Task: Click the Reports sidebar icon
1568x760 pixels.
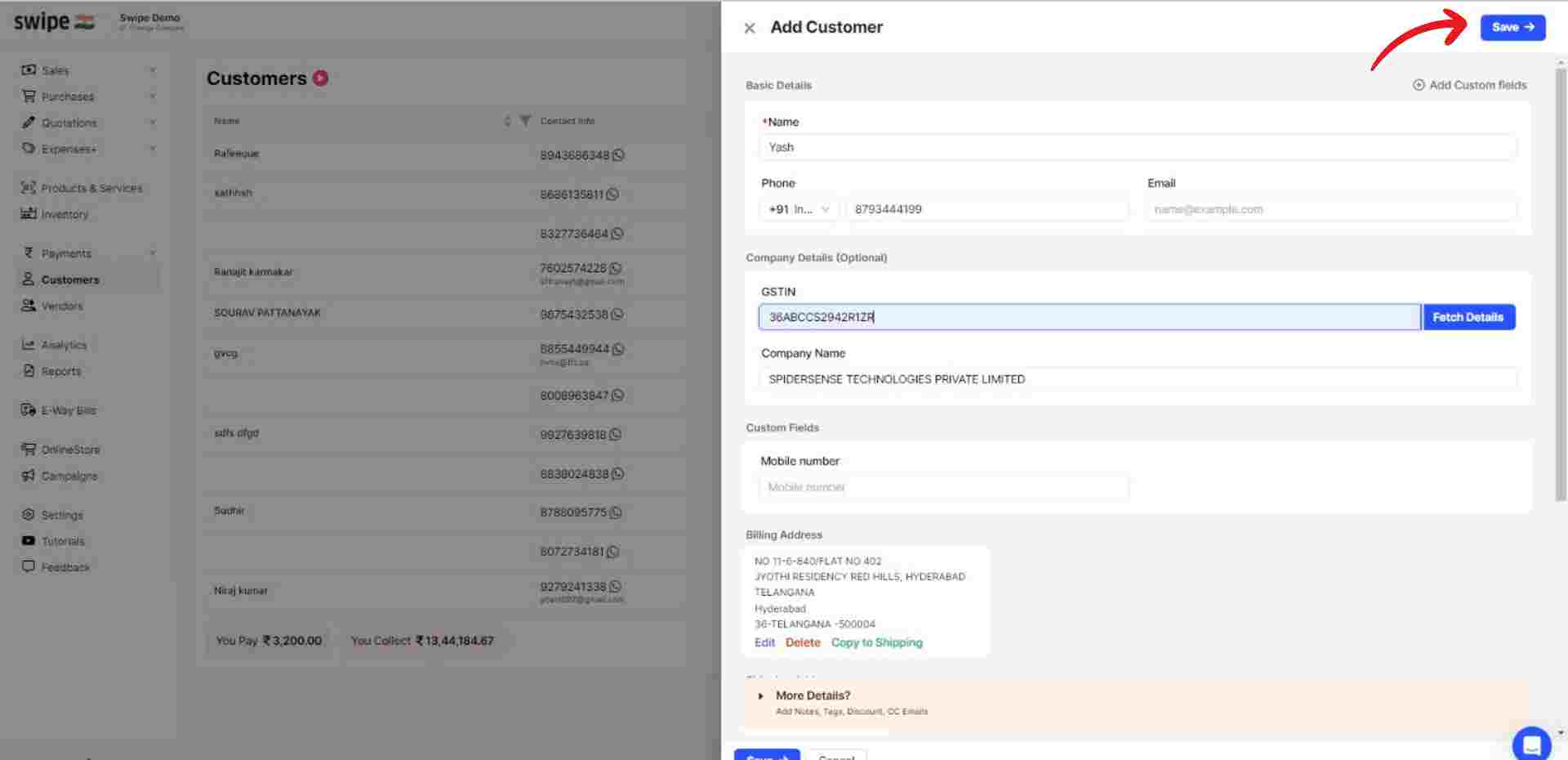Action: [29, 370]
